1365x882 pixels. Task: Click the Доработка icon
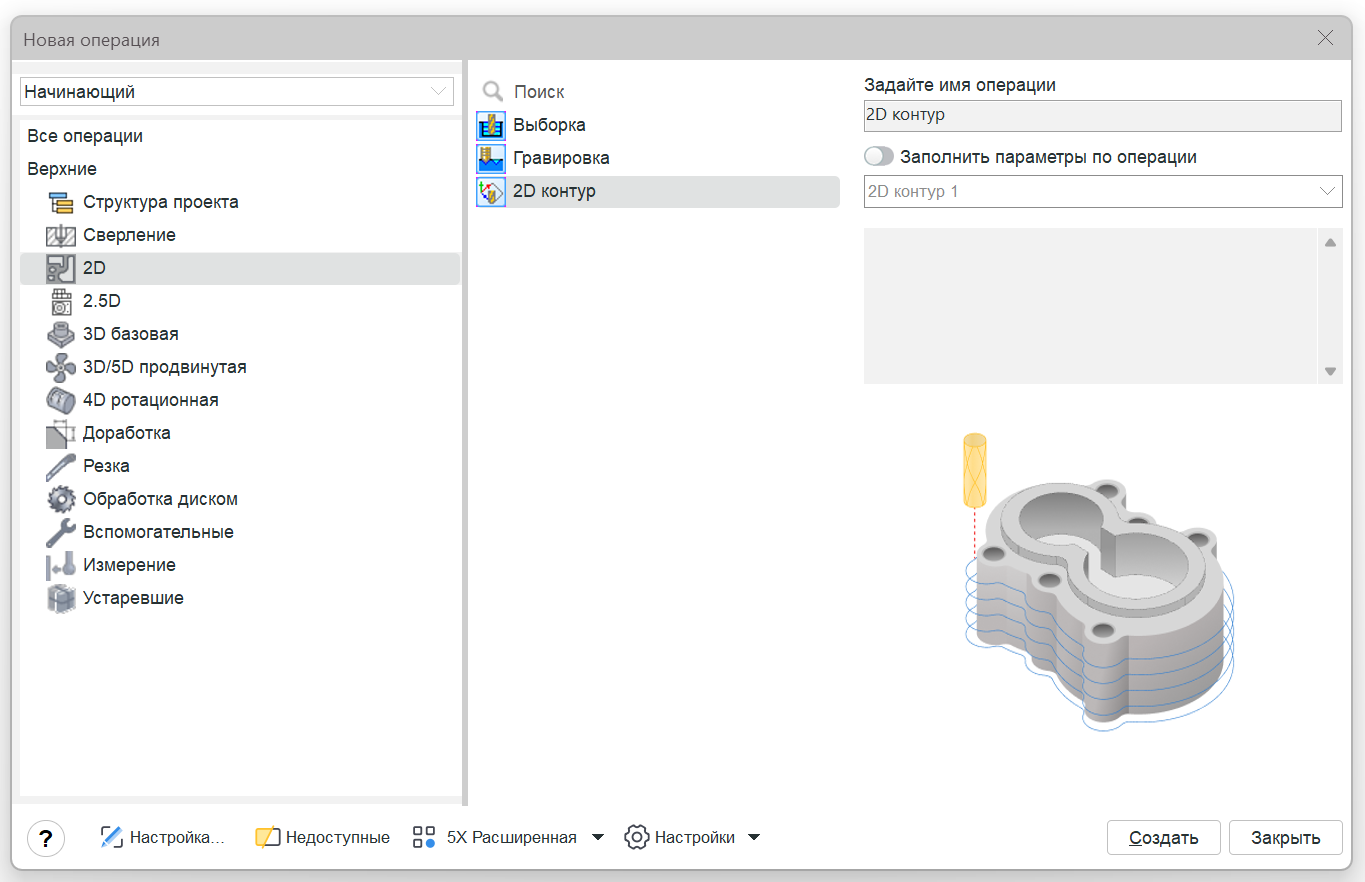61,434
